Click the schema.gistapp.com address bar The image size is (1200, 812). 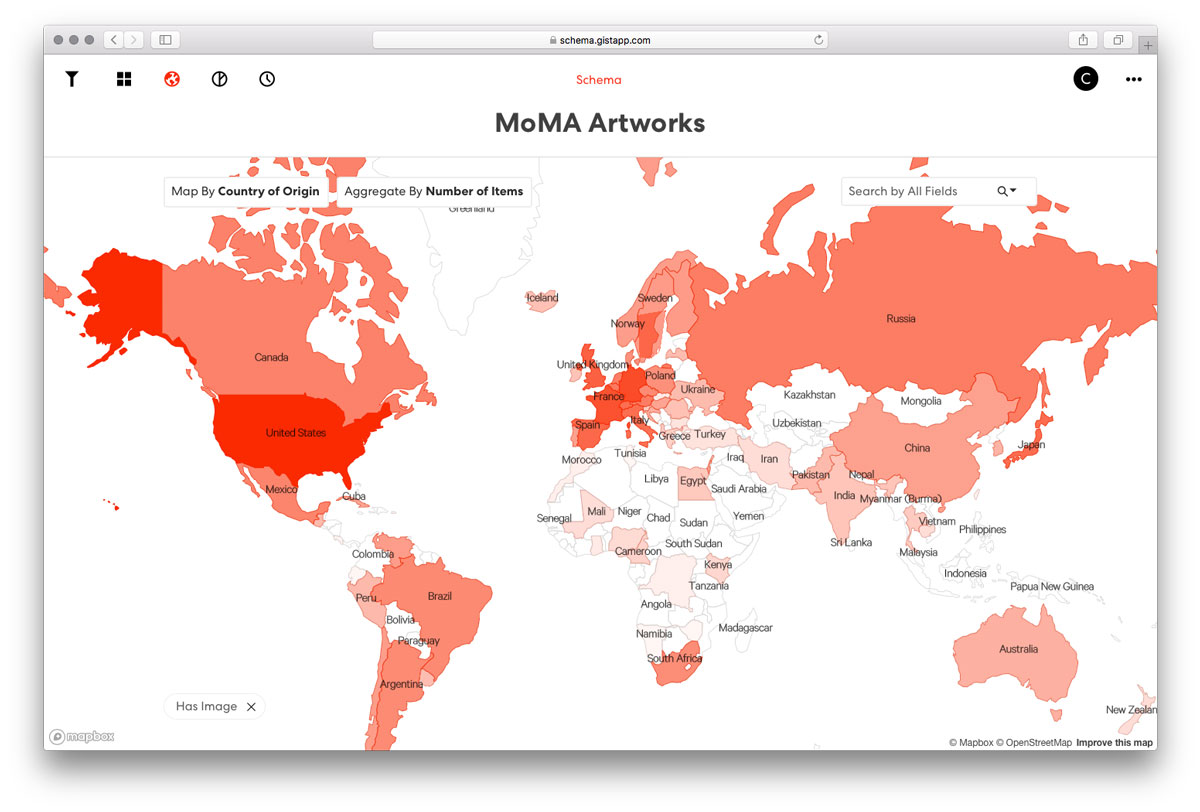coord(600,40)
